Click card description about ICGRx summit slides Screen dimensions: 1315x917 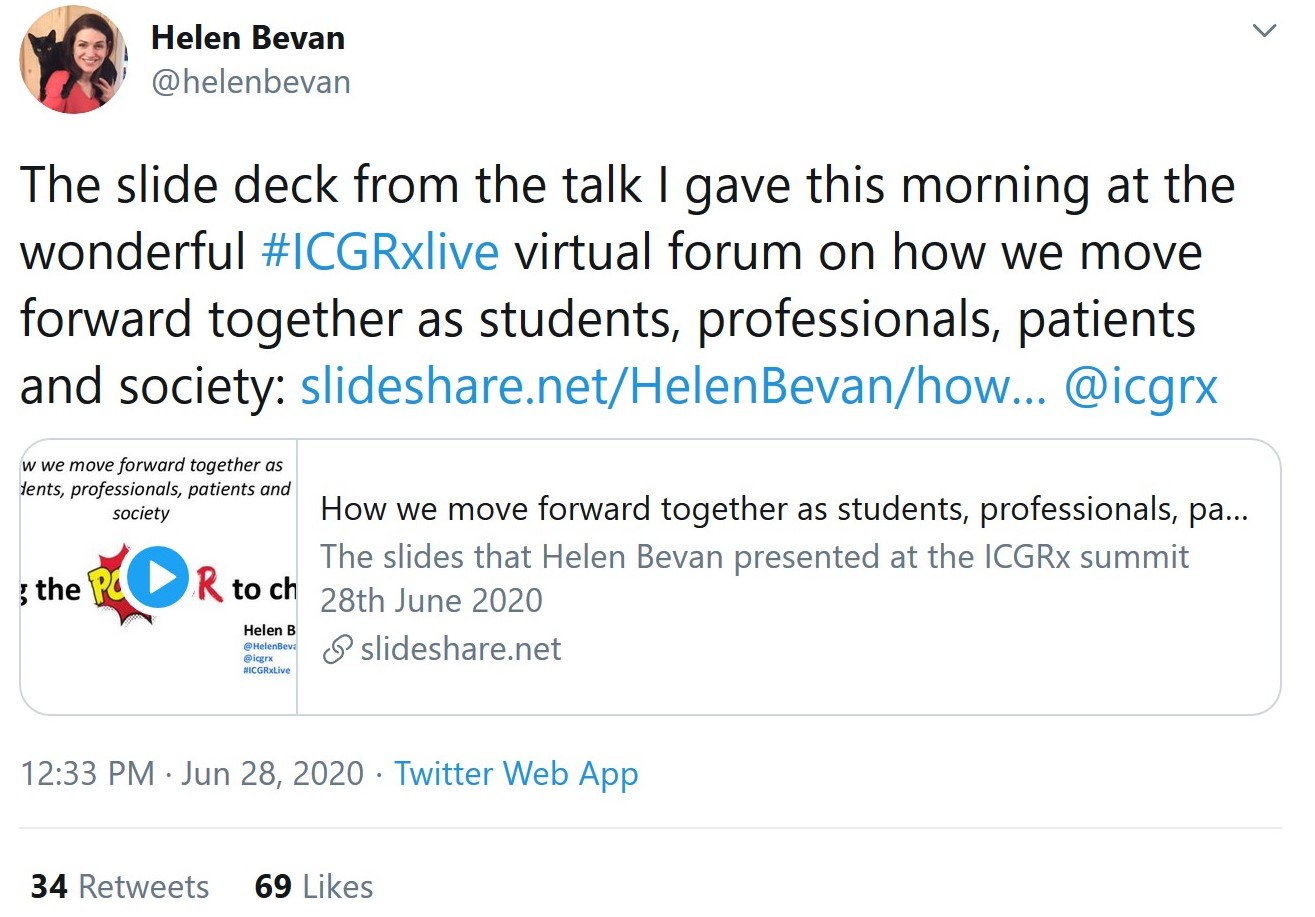pos(755,578)
